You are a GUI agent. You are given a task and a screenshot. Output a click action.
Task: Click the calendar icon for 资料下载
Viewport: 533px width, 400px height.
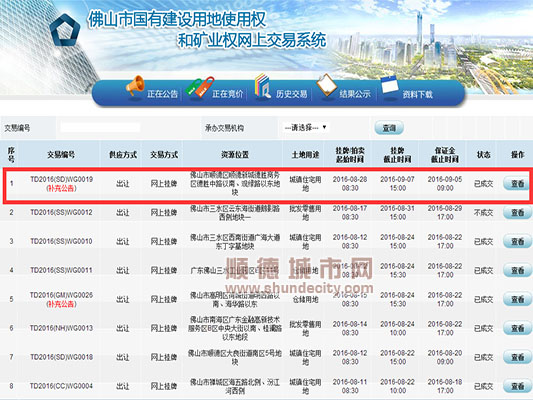click(x=390, y=85)
